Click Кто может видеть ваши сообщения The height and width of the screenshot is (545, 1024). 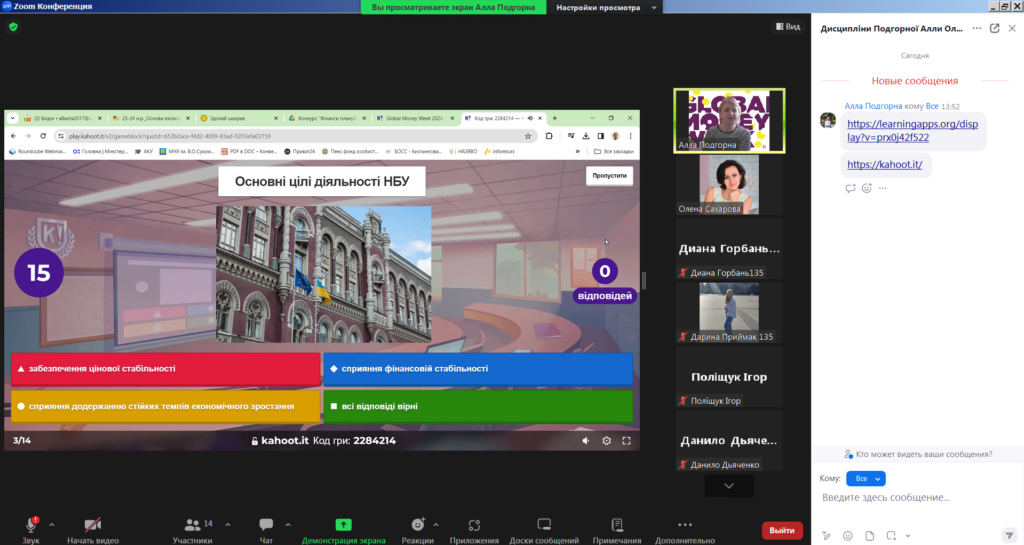pos(918,454)
